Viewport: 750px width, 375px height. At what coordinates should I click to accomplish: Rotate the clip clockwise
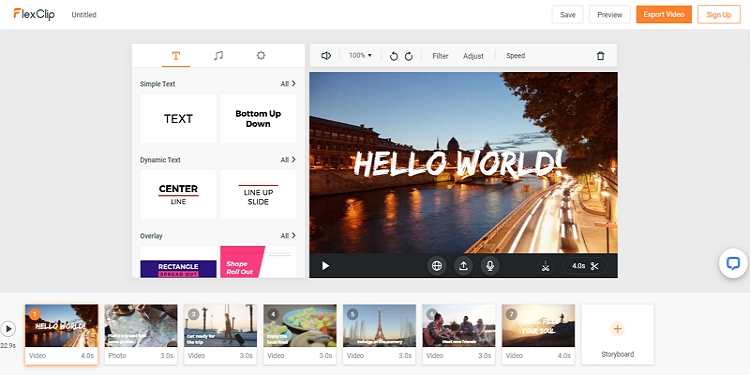coord(408,56)
